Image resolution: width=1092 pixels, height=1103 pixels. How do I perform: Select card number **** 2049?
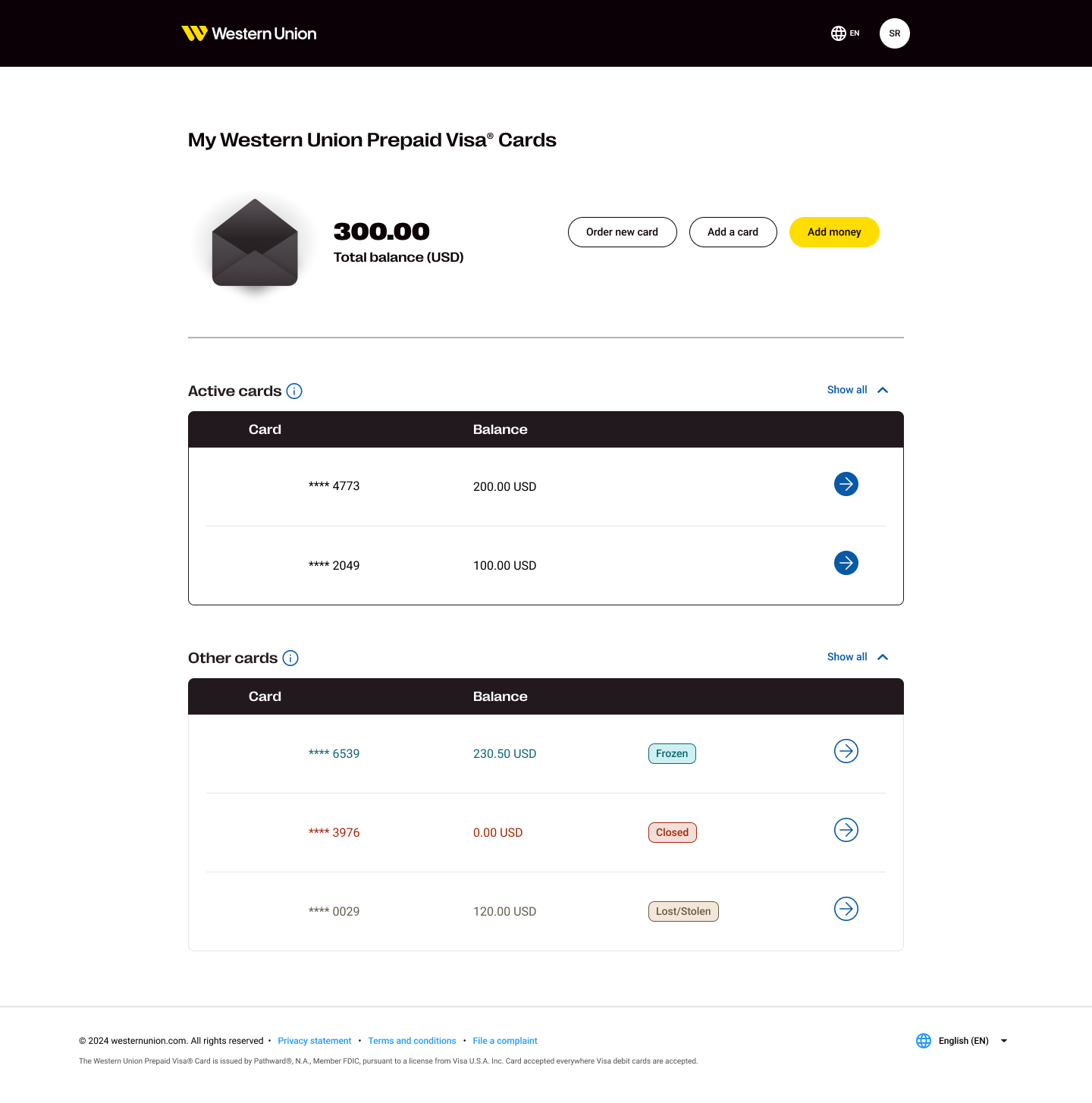click(334, 566)
